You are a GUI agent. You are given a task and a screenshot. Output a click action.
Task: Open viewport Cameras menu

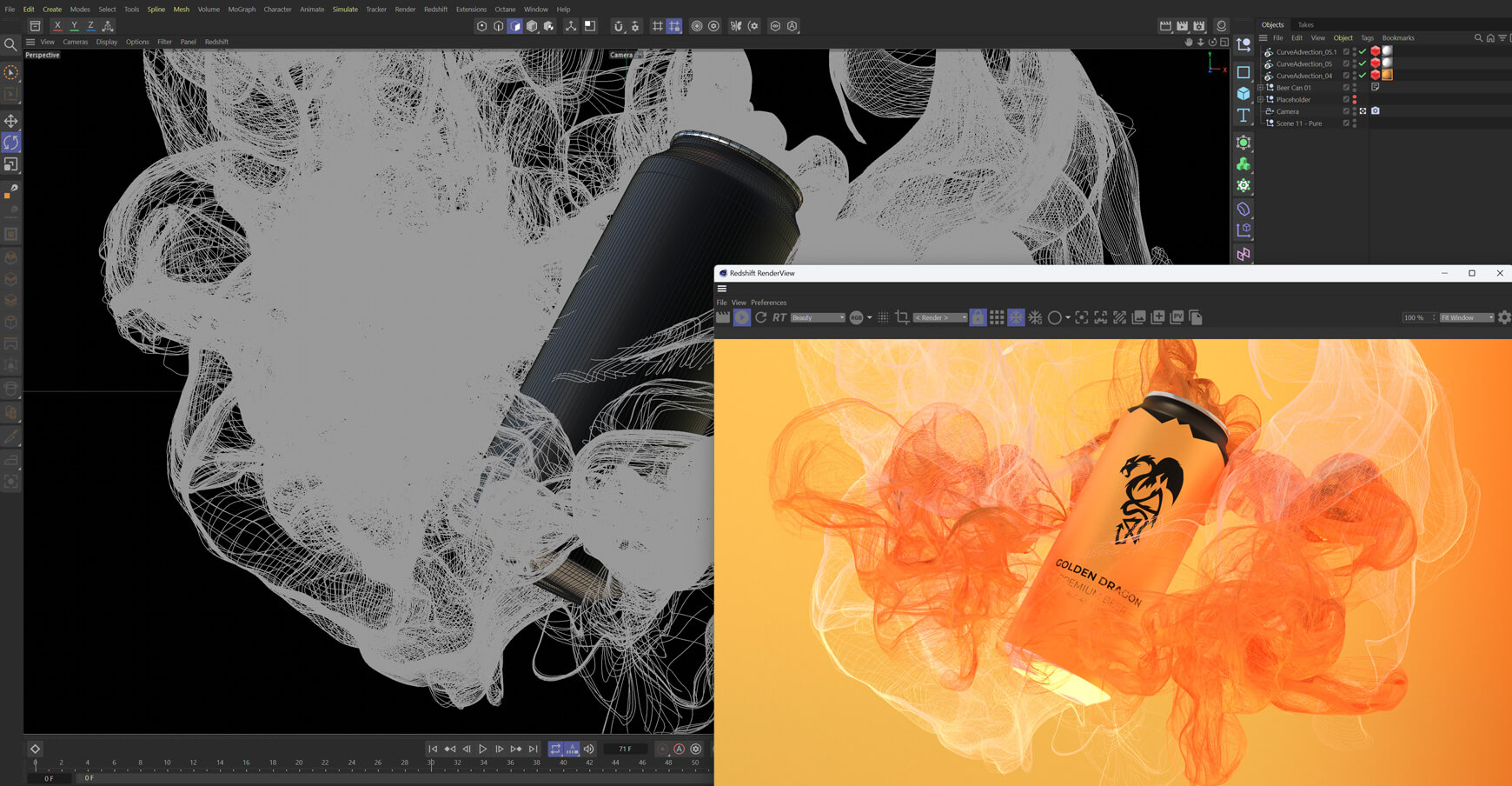tap(75, 42)
